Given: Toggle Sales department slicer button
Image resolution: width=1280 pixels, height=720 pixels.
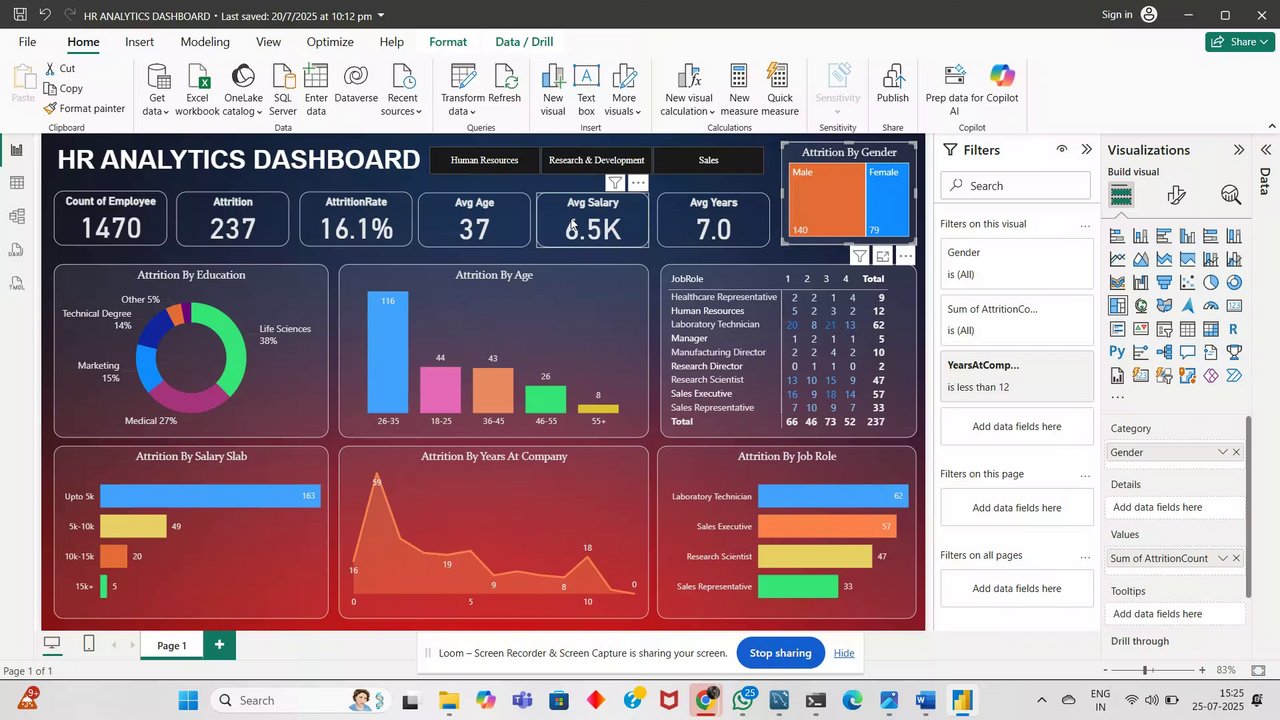Looking at the screenshot, I should click(x=708, y=160).
